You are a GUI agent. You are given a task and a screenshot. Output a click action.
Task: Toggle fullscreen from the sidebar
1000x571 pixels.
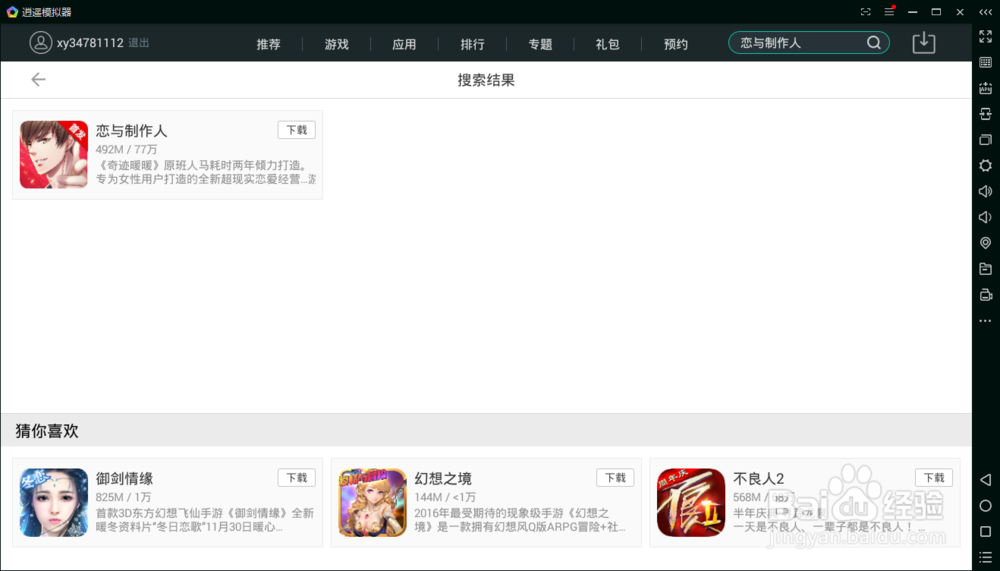(x=985, y=36)
